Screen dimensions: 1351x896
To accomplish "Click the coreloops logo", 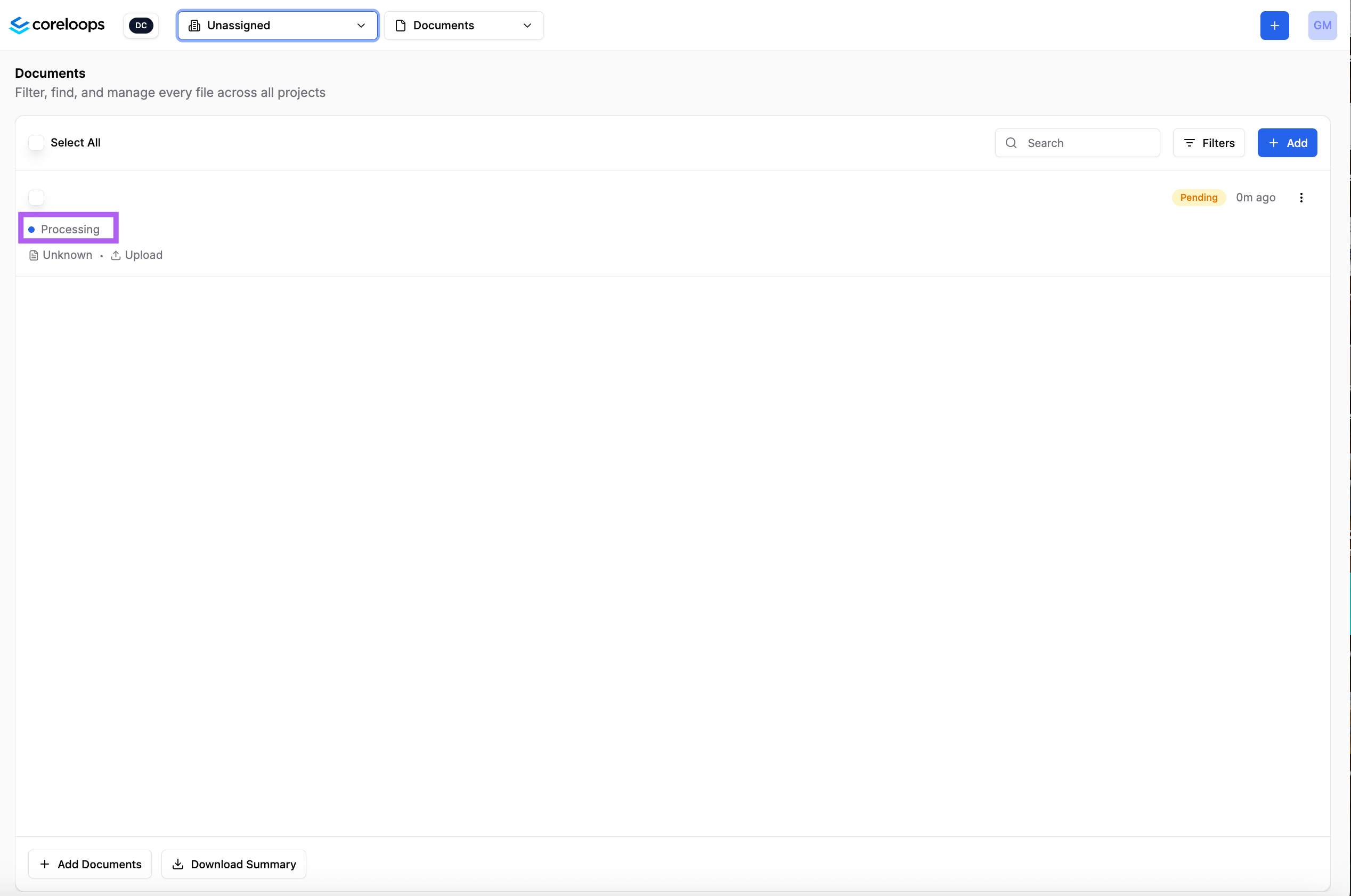I will point(57,25).
